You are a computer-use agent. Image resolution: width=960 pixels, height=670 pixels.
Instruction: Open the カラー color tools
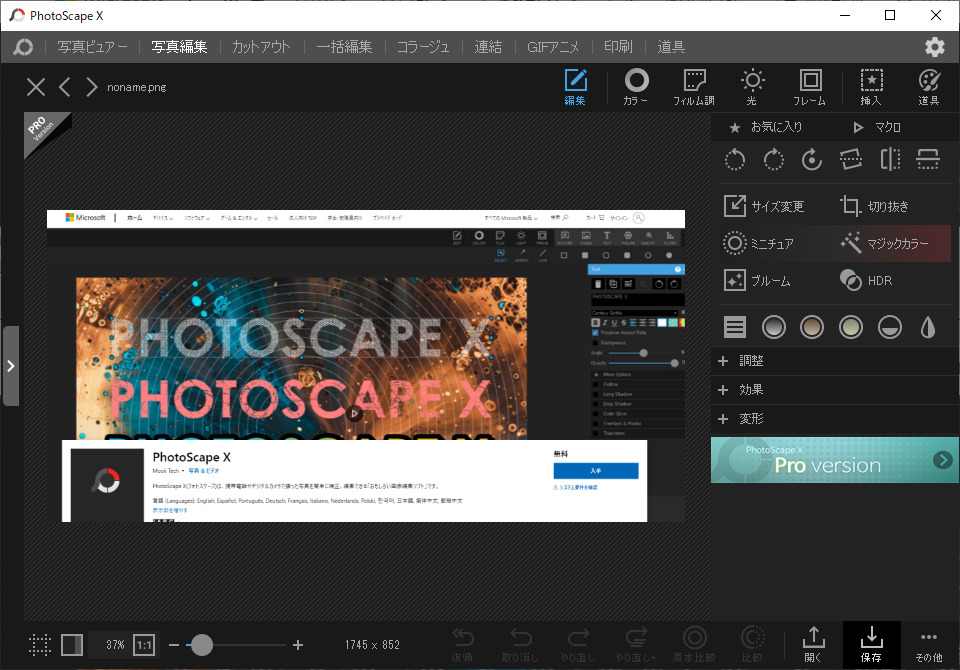(x=636, y=87)
